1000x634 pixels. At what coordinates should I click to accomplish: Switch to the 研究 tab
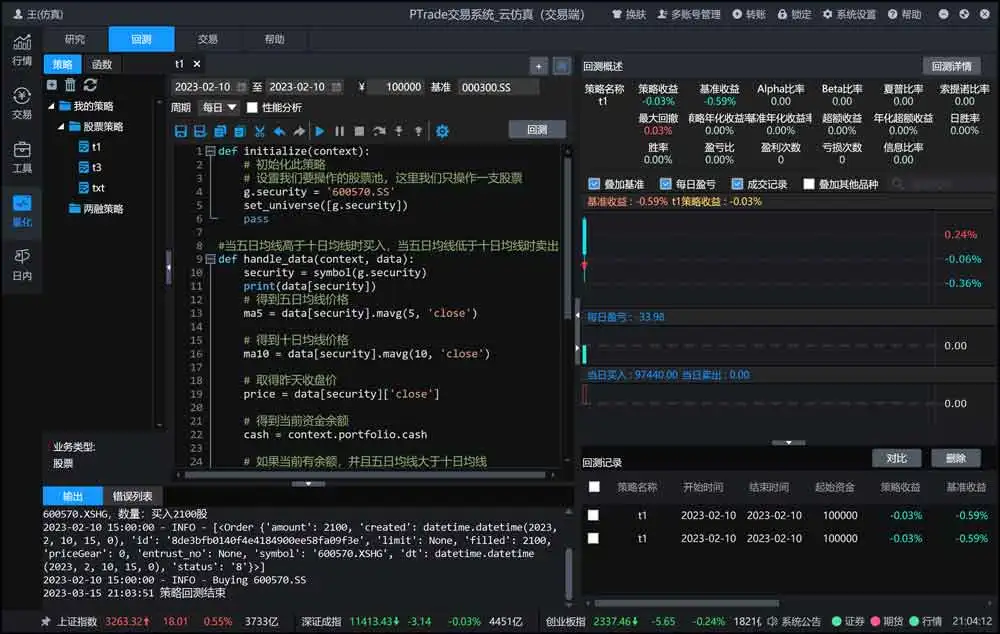tap(75, 39)
